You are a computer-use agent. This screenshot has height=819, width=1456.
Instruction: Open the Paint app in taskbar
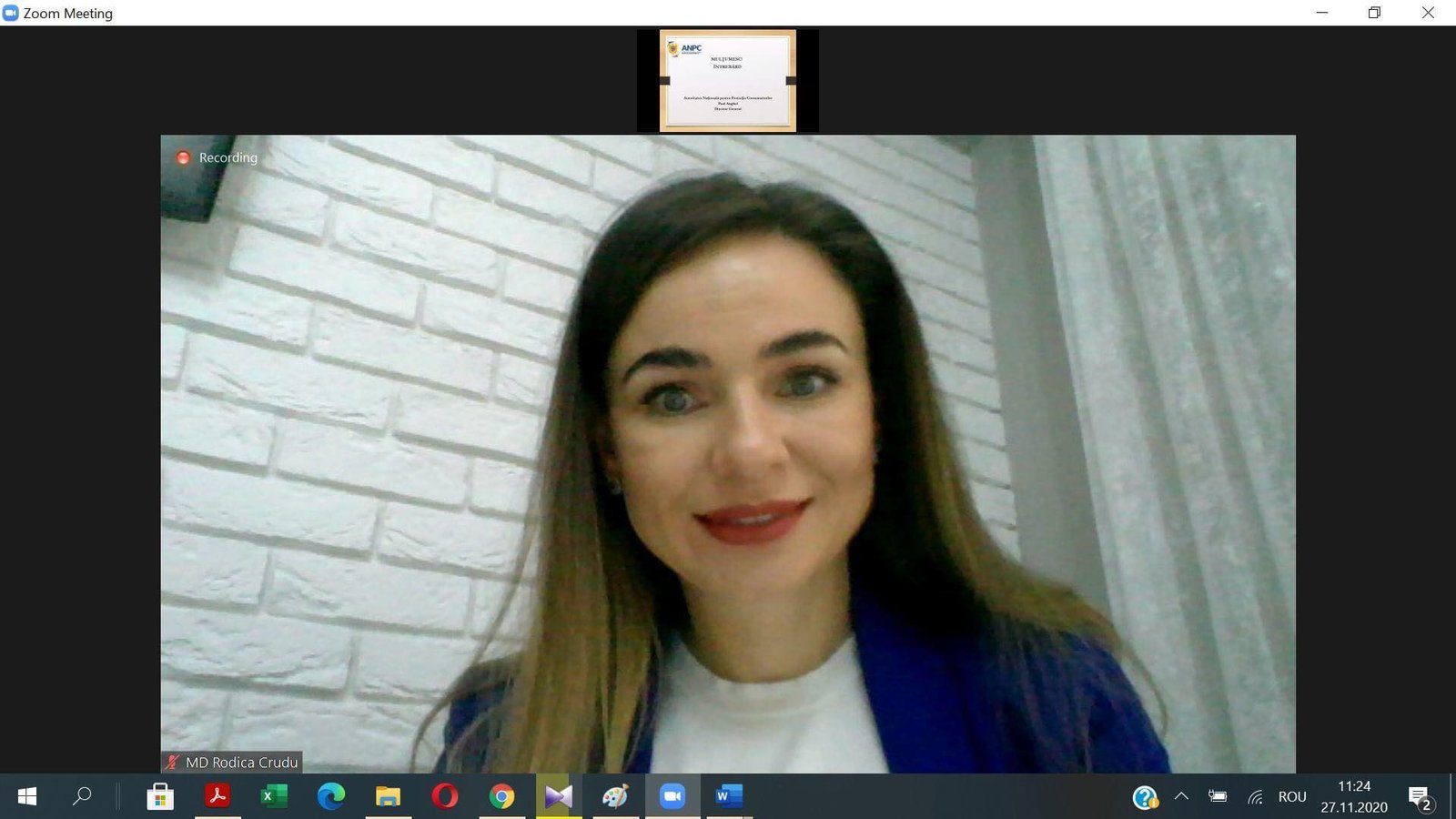click(x=615, y=796)
